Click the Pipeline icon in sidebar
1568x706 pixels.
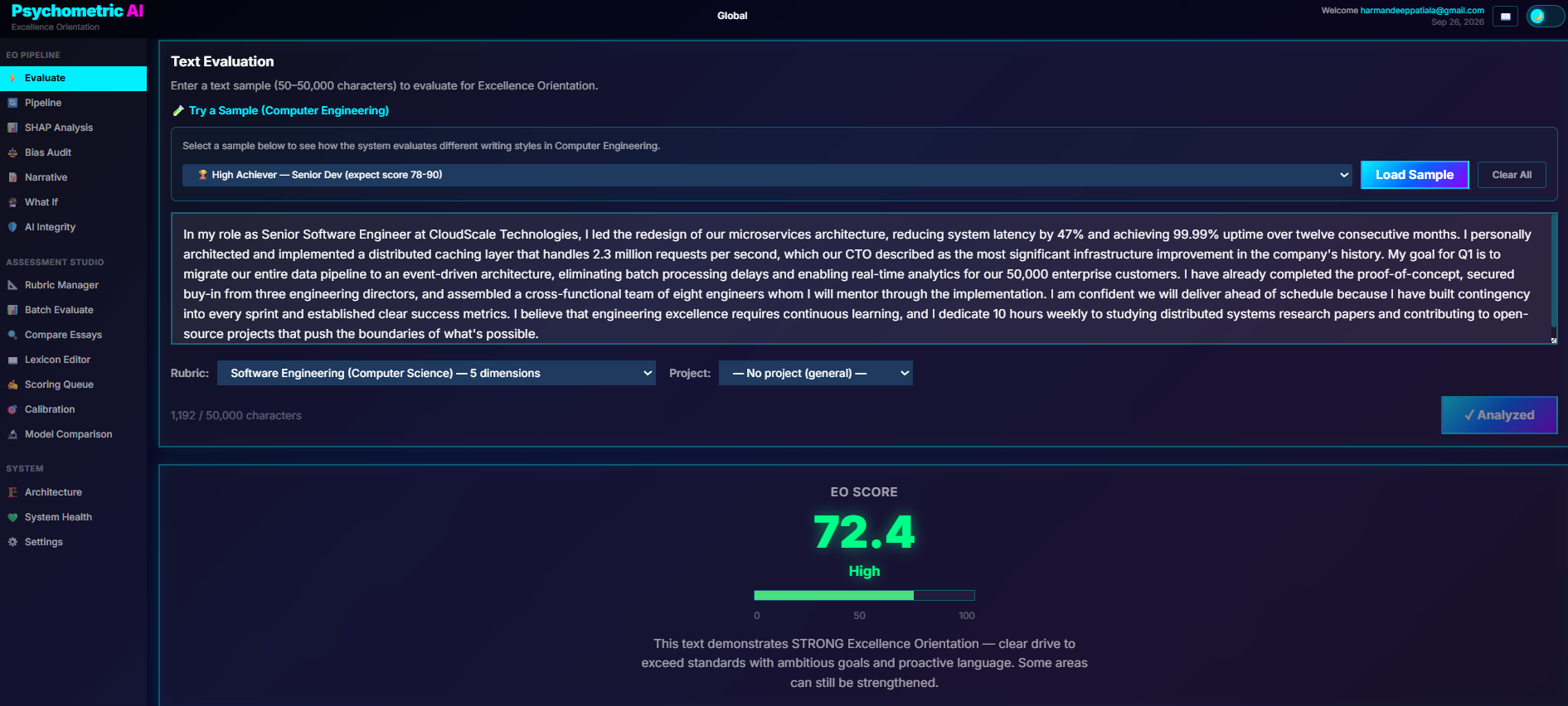pyautogui.click(x=12, y=103)
